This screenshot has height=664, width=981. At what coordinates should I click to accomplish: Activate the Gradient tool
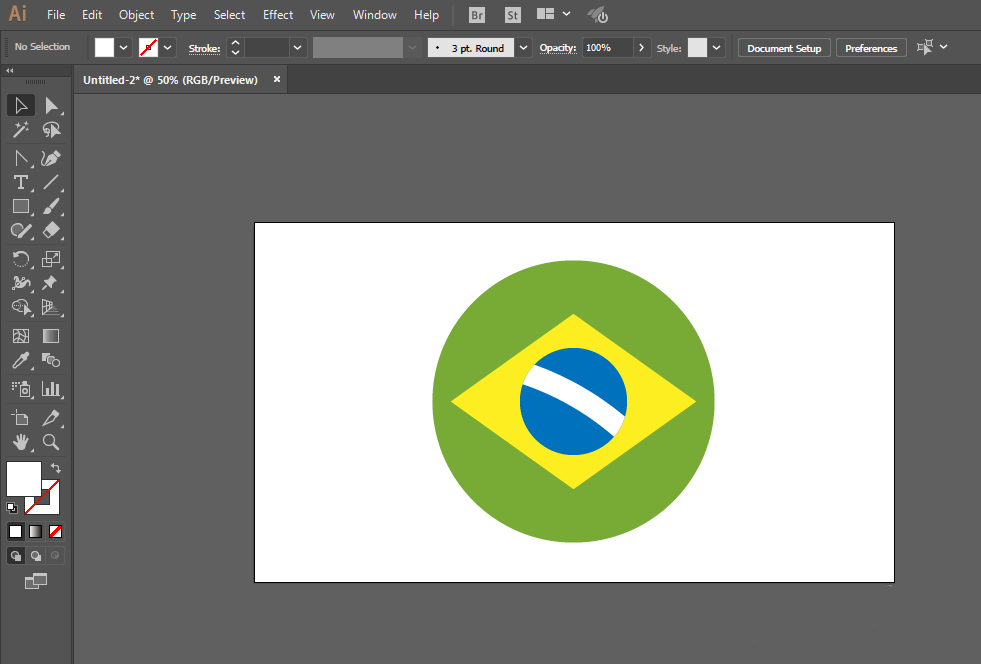pyautogui.click(x=51, y=336)
